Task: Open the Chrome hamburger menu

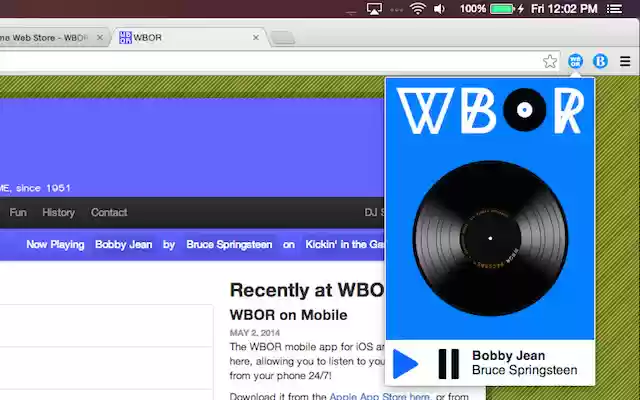Action: click(625, 61)
